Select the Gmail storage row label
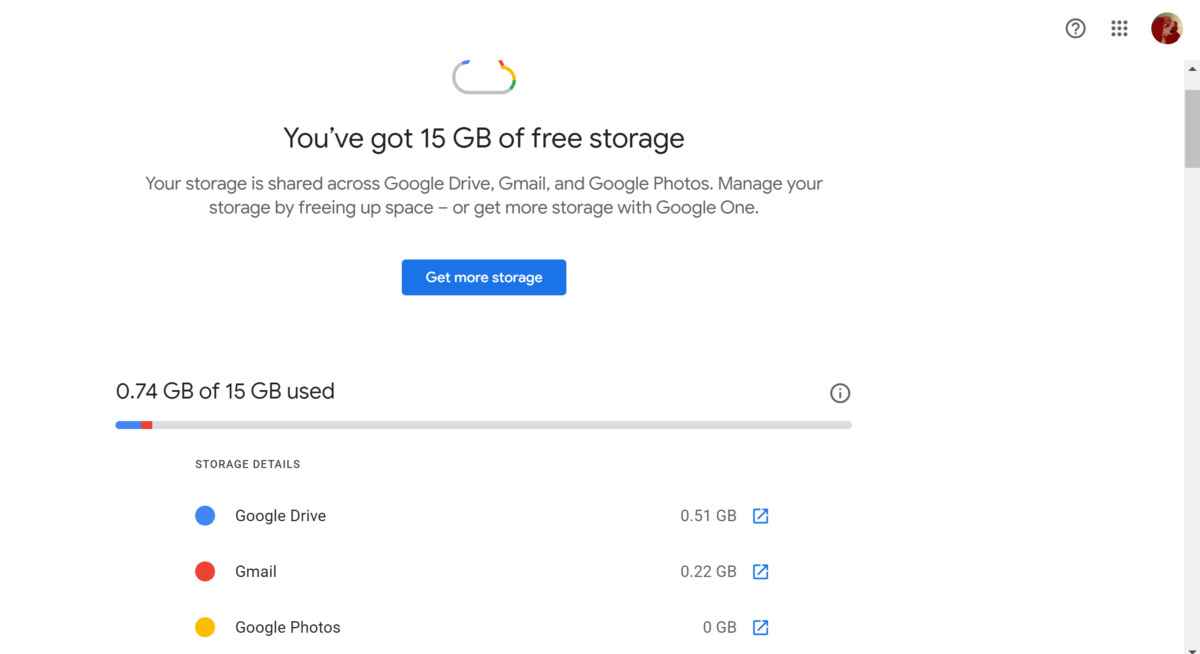 click(x=256, y=572)
